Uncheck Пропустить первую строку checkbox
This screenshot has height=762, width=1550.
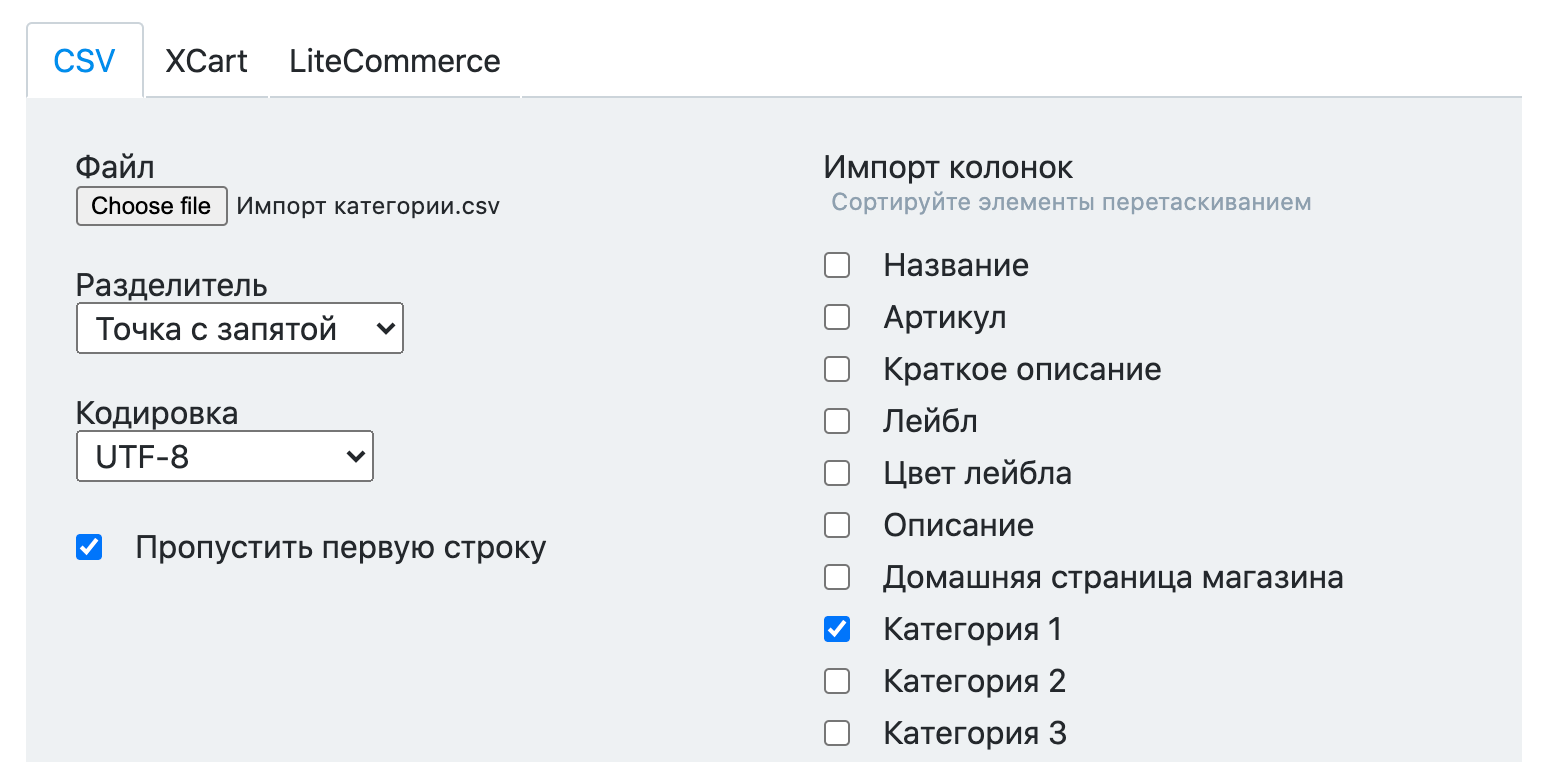(x=89, y=547)
